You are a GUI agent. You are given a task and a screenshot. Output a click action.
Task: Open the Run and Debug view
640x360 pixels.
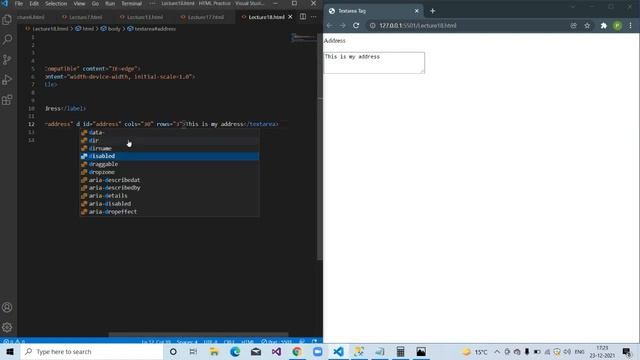(7, 80)
